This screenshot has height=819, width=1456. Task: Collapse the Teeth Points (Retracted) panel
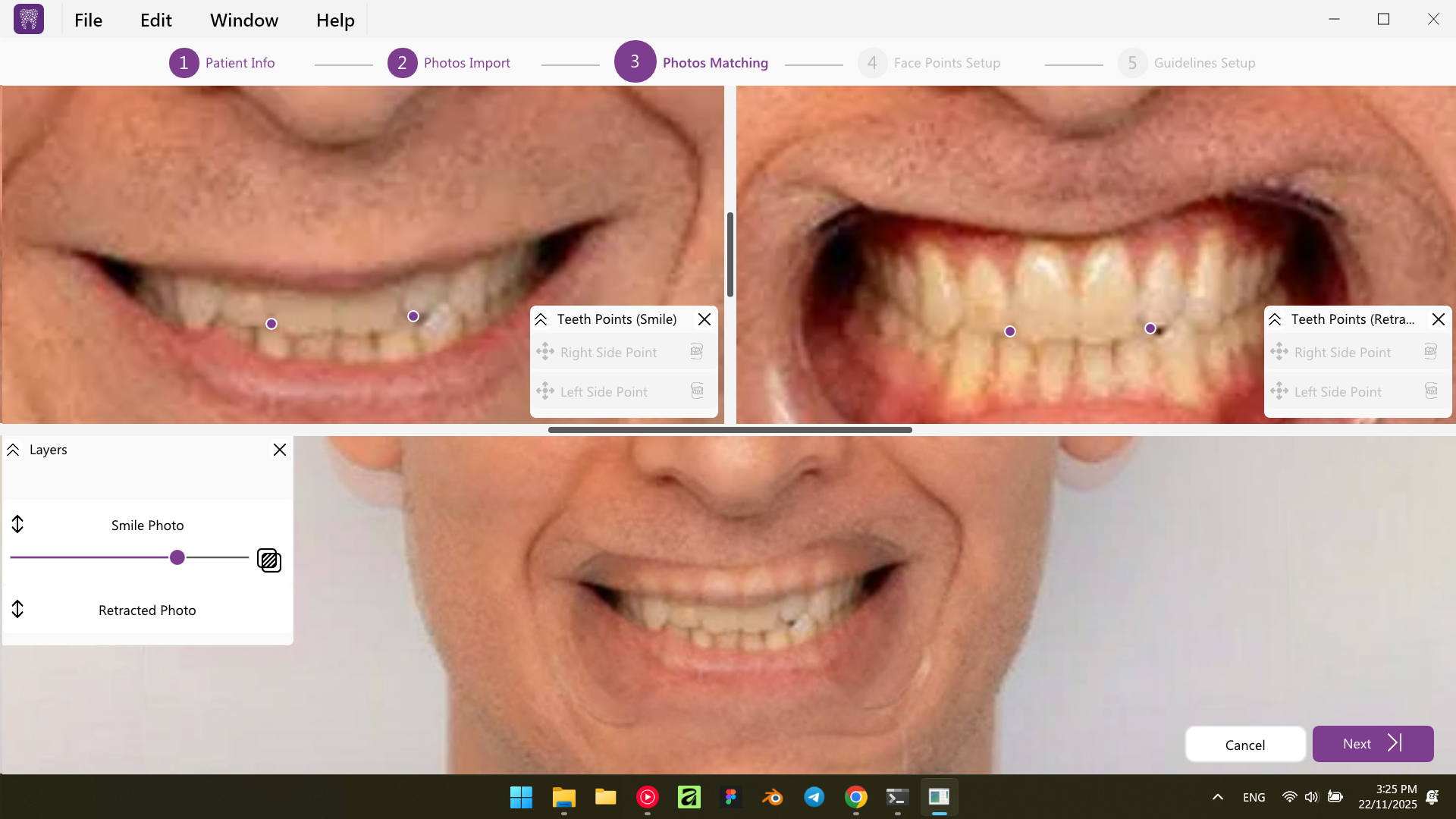pyautogui.click(x=1275, y=319)
